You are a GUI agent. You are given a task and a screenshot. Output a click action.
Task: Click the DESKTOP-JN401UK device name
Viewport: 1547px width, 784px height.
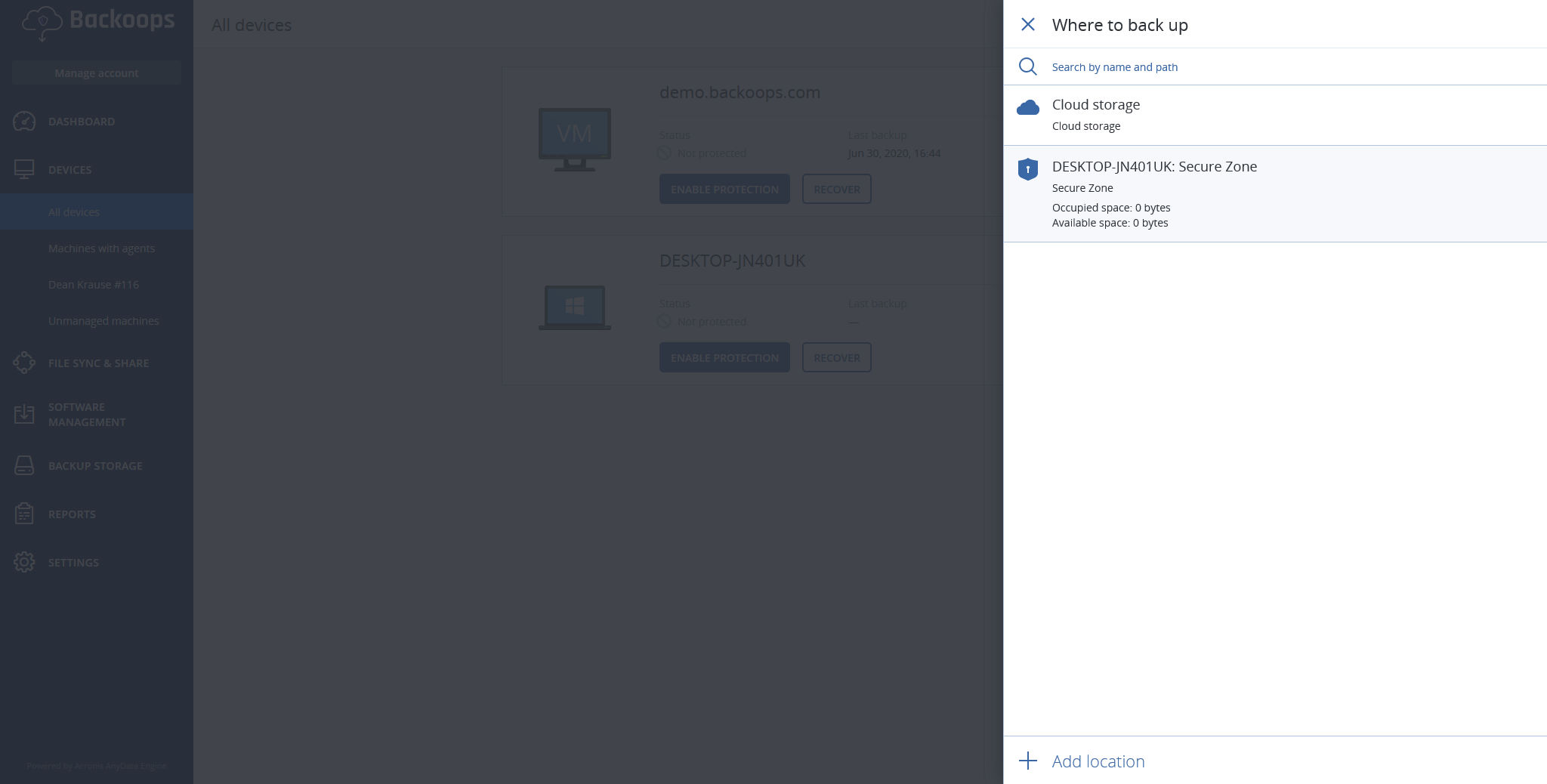[732, 261]
